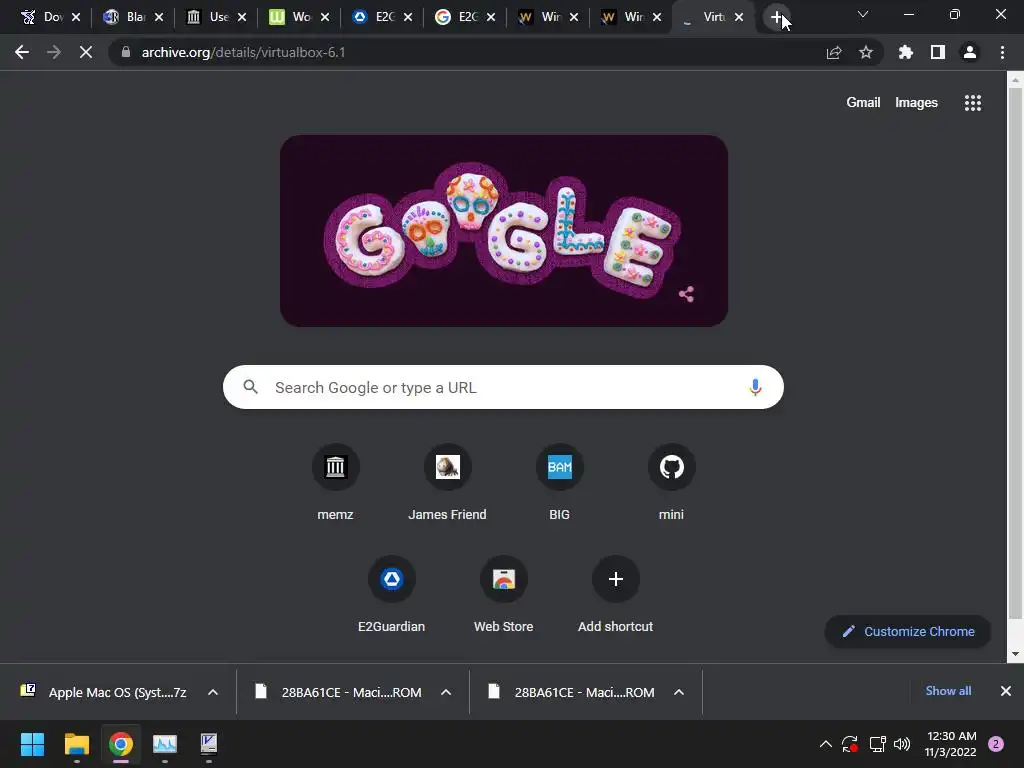Click the forward navigation arrow

coord(54,52)
